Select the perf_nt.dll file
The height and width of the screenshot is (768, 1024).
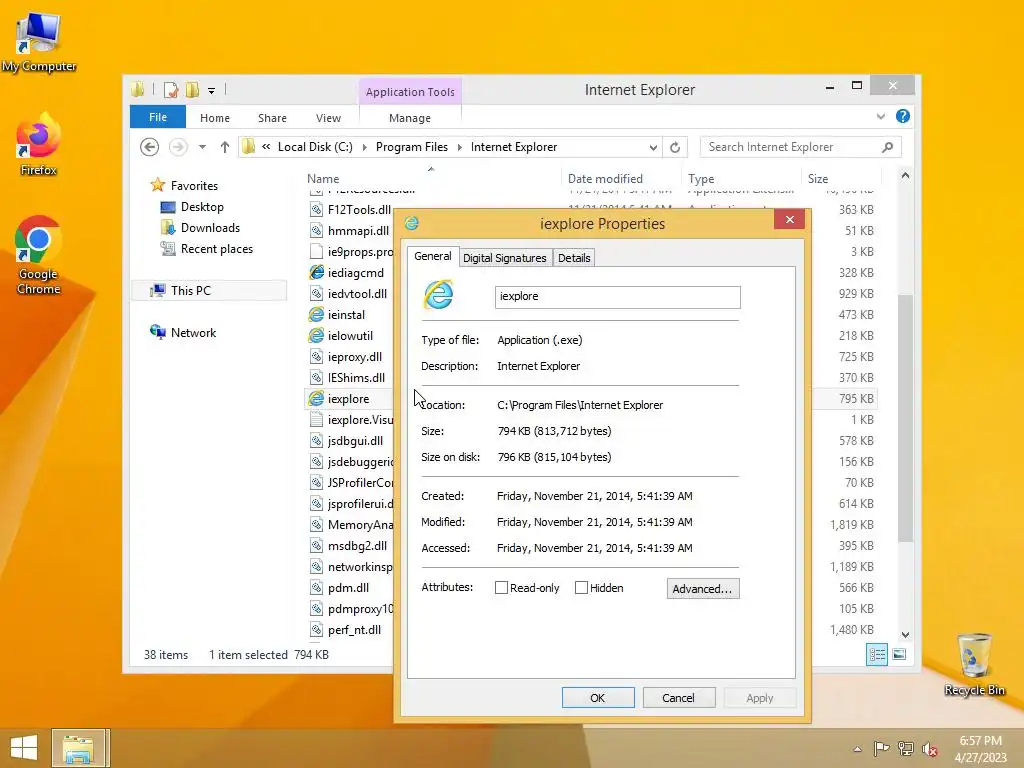354,630
